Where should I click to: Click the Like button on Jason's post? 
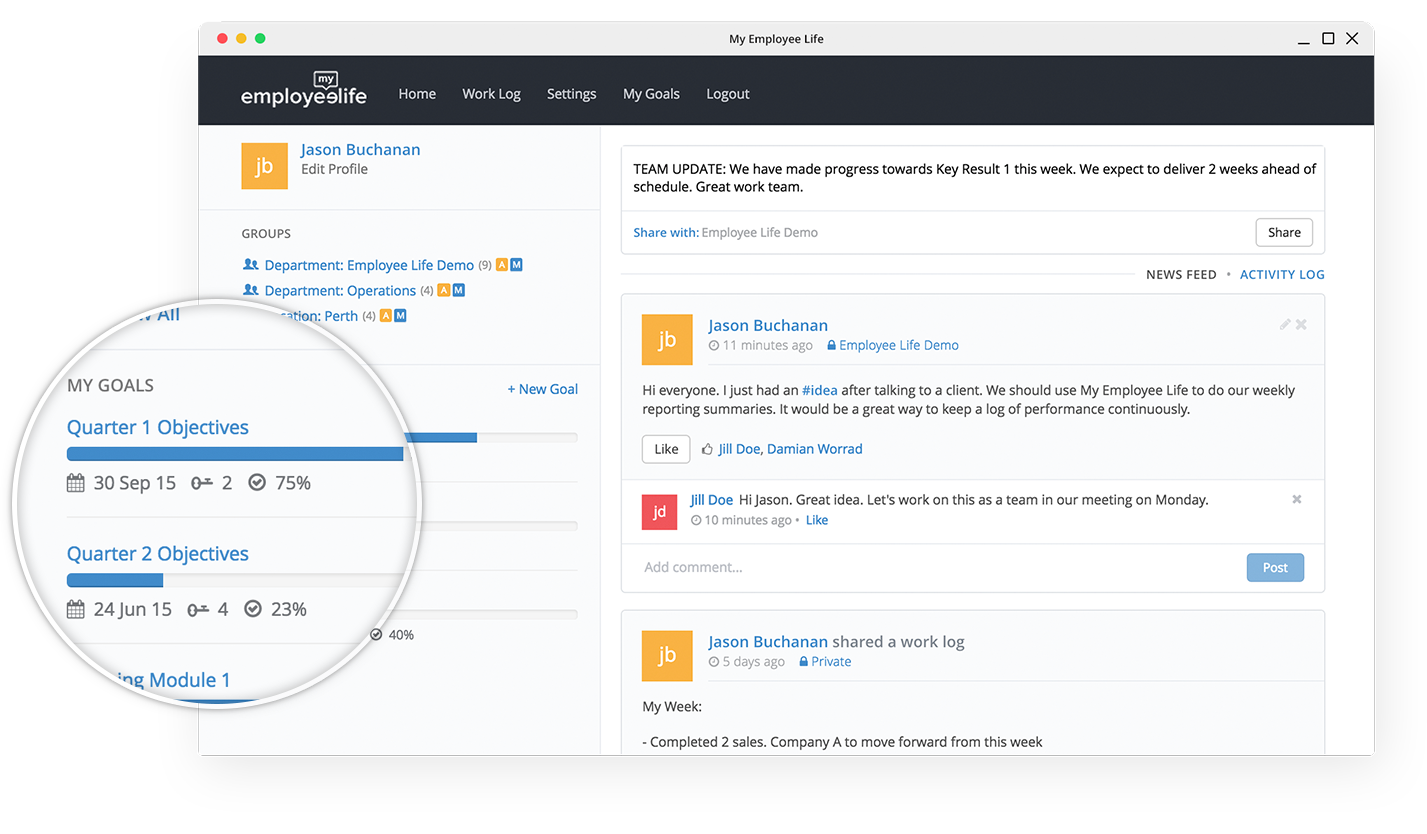[666, 449]
